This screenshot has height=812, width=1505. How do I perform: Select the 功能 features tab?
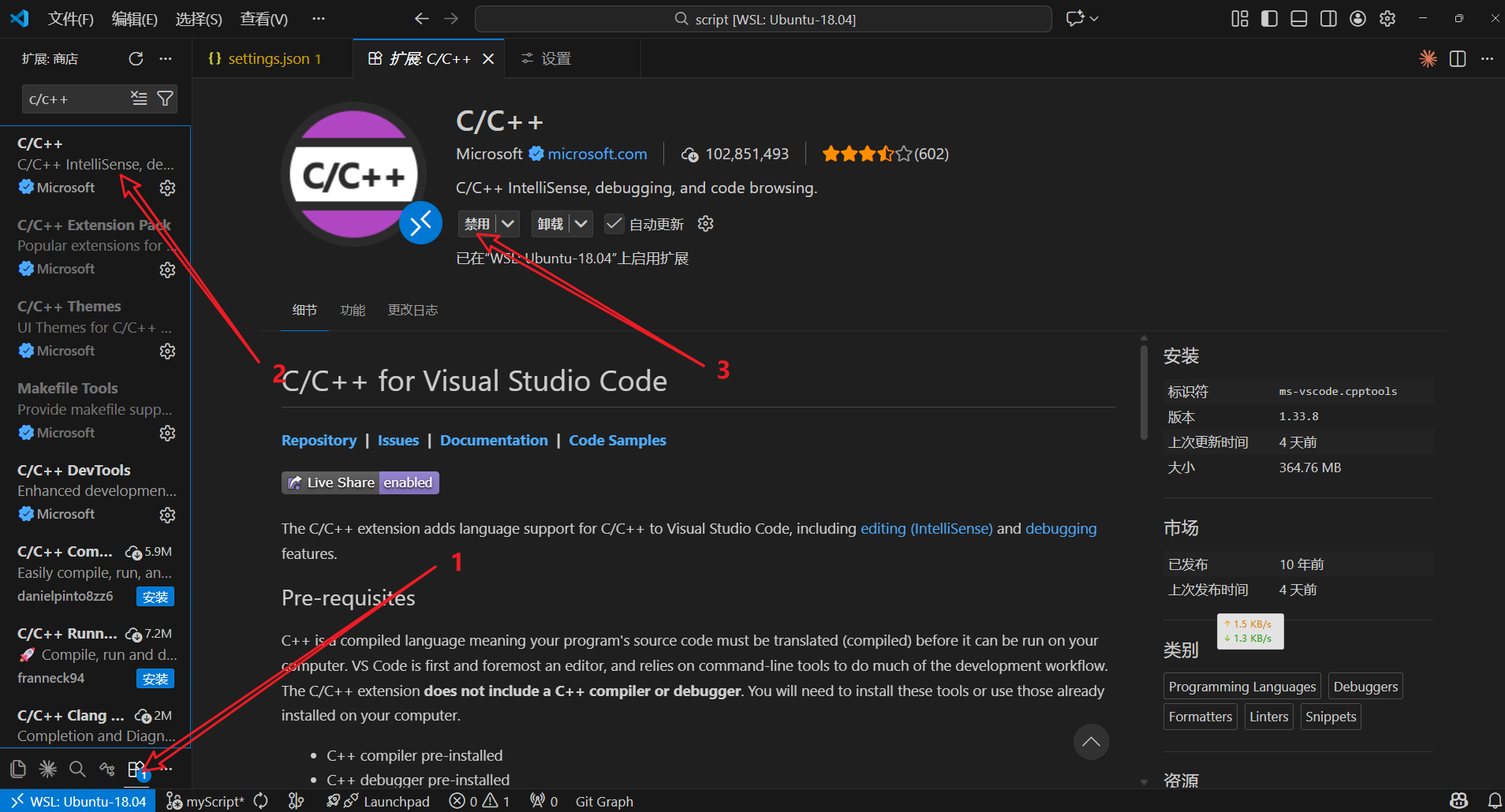coord(353,310)
